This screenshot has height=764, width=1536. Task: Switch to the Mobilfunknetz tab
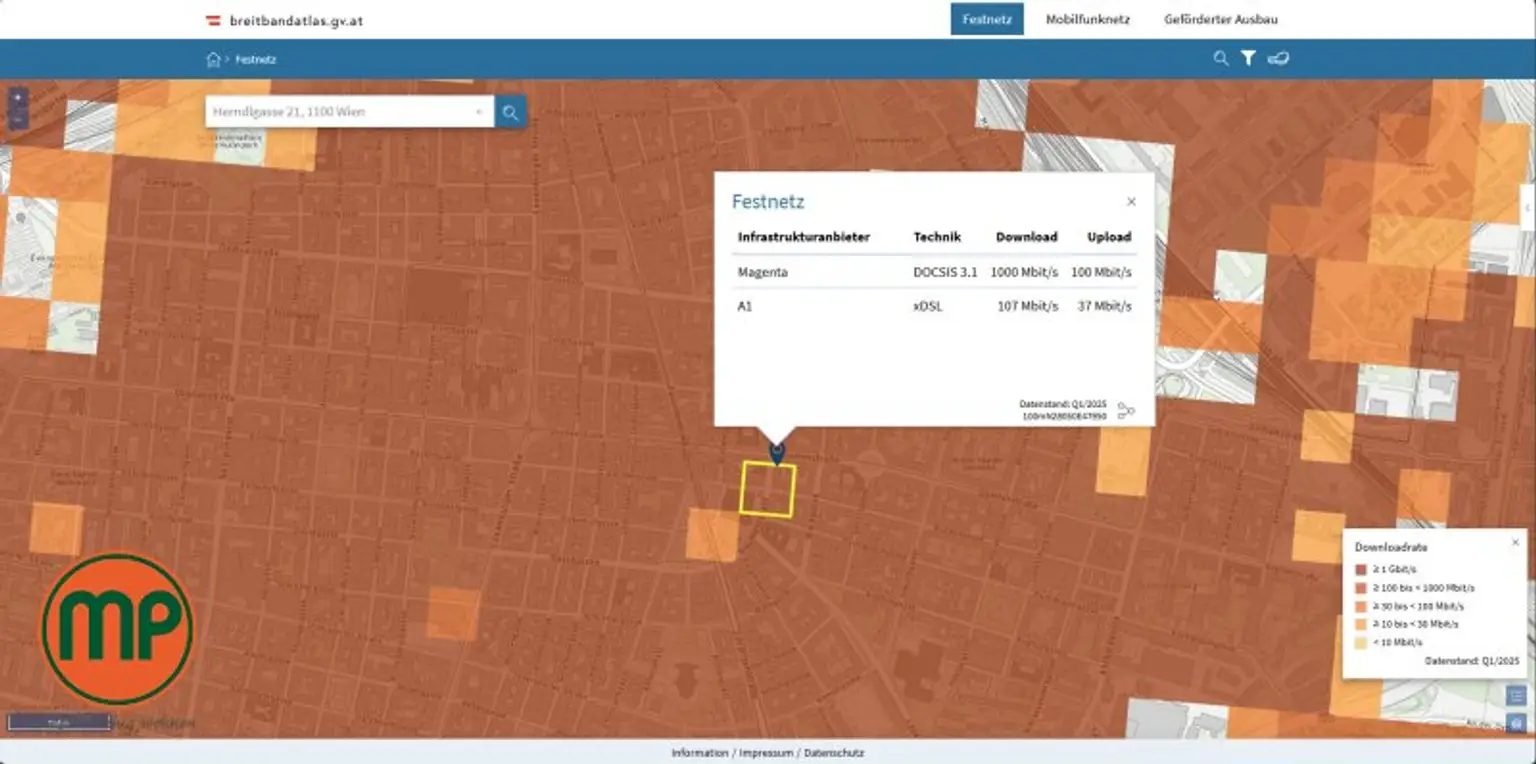pos(1087,19)
